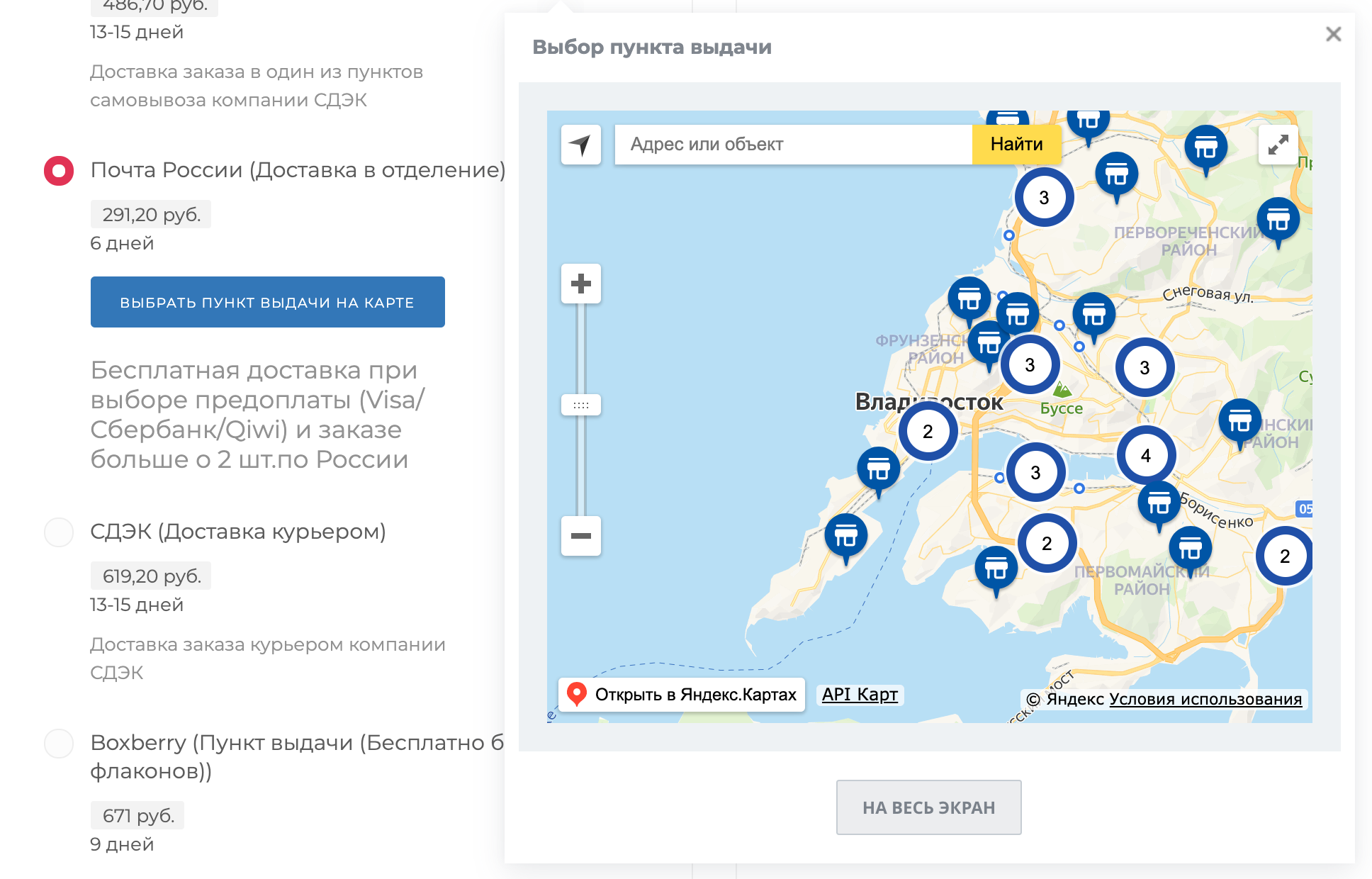Open the 2-point cluster over the Владивосток label

(928, 431)
